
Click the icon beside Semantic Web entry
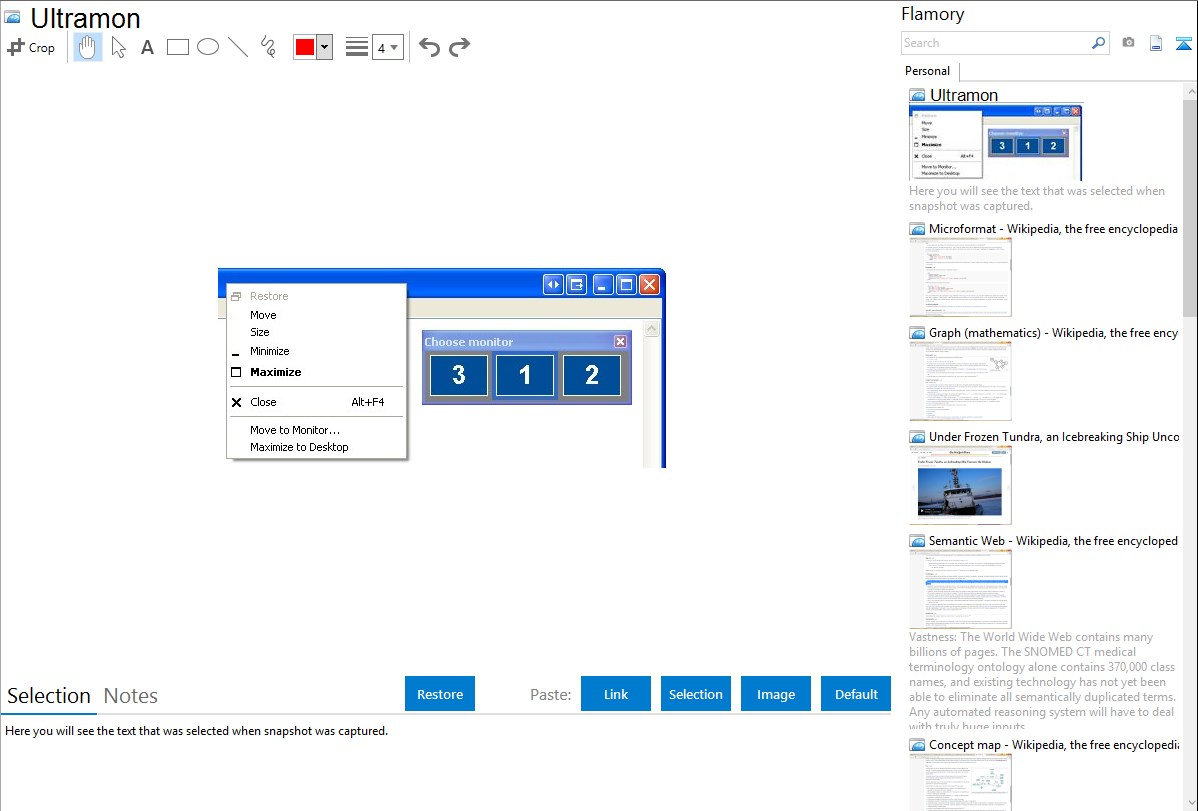(918, 541)
